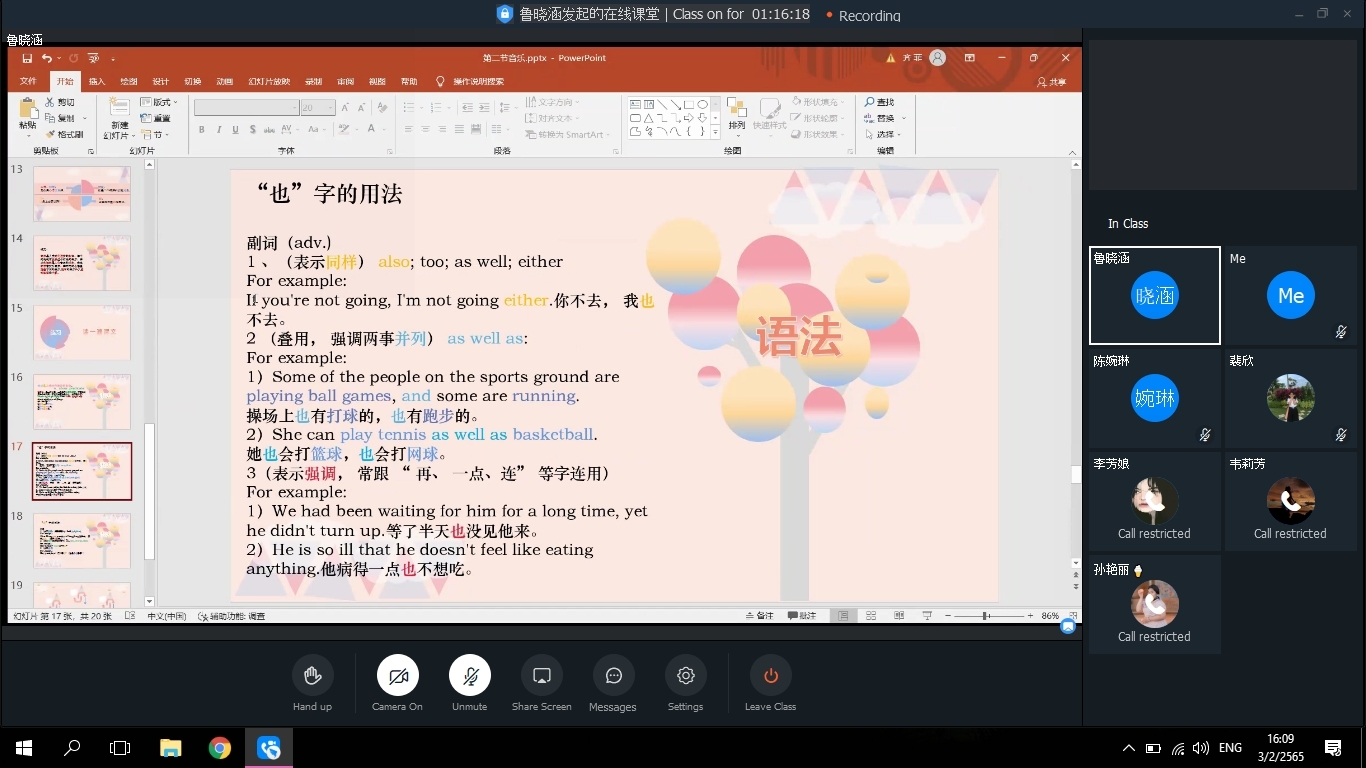The height and width of the screenshot is (768, 1366).
Task: Adjust the PowerPoint zoom slider
Action: click(985, 616)
